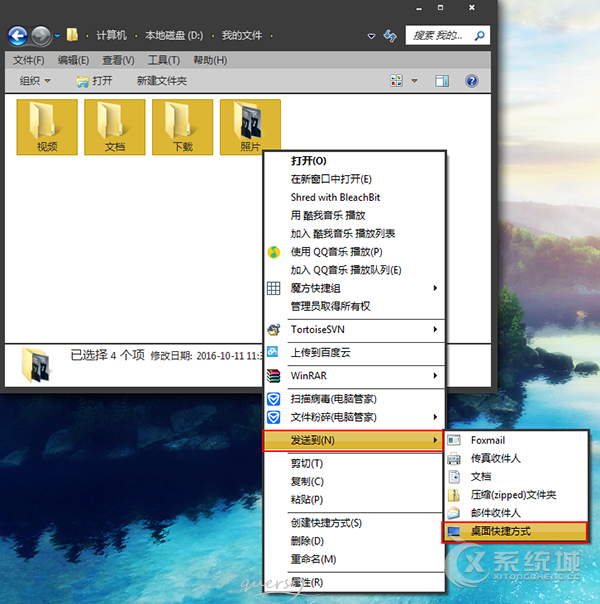Click 新建文件夹 button
Image resolution: width=600 pixels, height=604 pixels.
pyautogui.click(x=162, y=81)
